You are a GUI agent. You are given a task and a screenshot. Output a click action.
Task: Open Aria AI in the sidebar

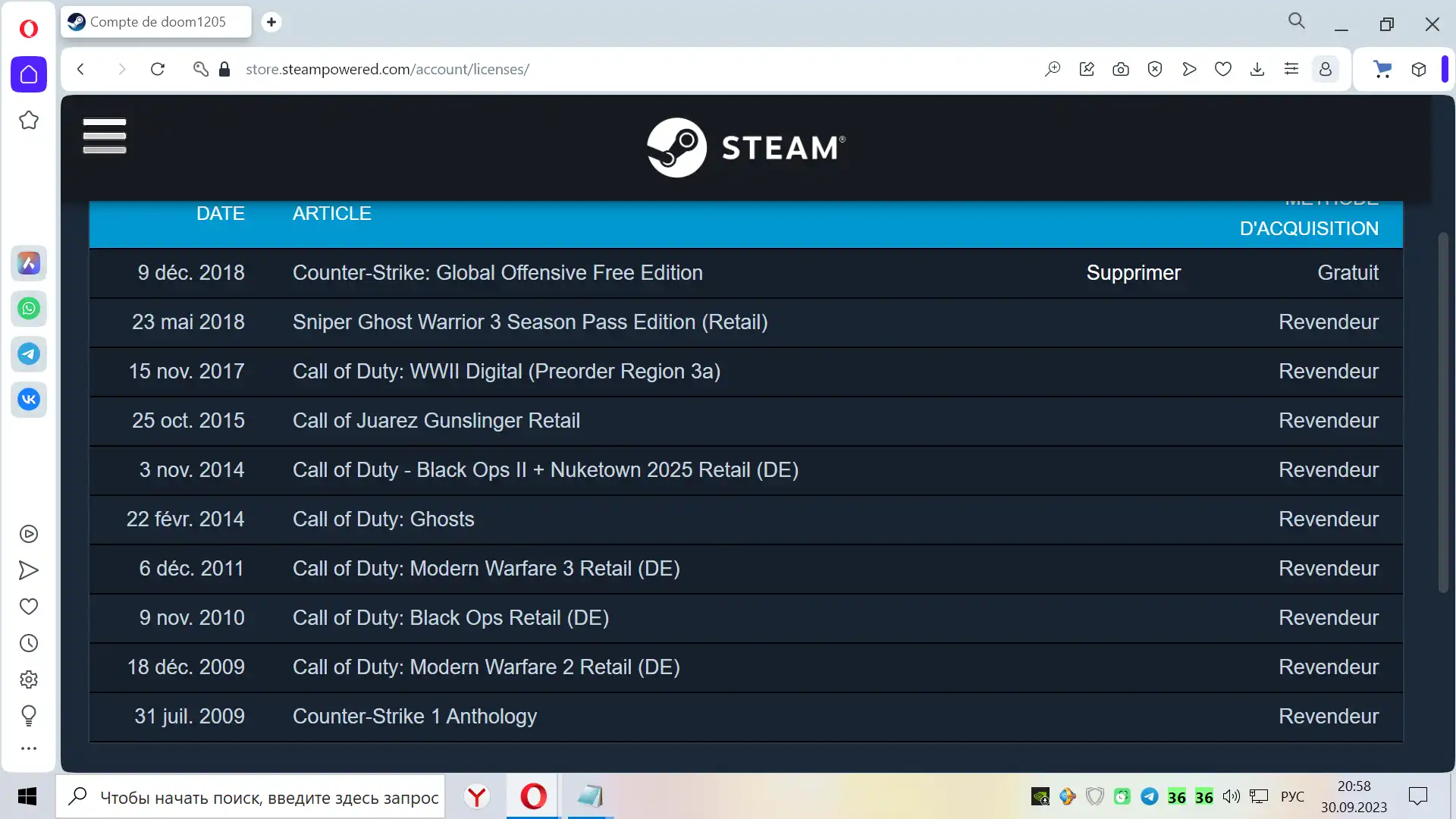tap(29, 263)
